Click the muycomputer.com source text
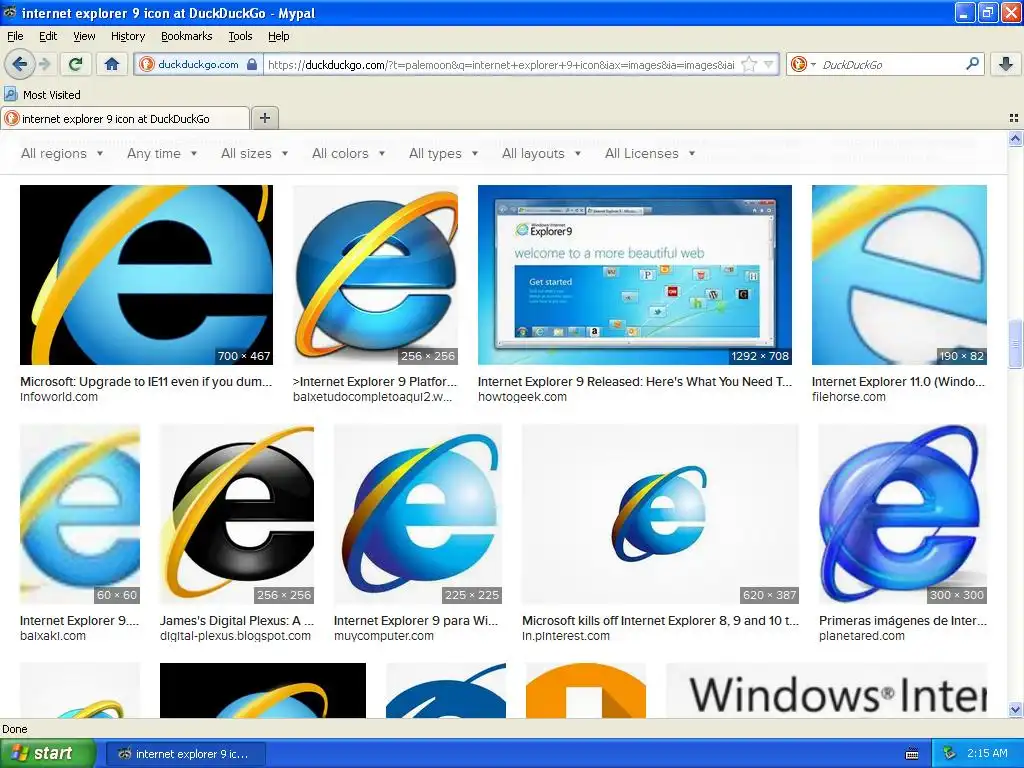The width and height of the screenshot is (1024, 768). [x=383, y=636]
